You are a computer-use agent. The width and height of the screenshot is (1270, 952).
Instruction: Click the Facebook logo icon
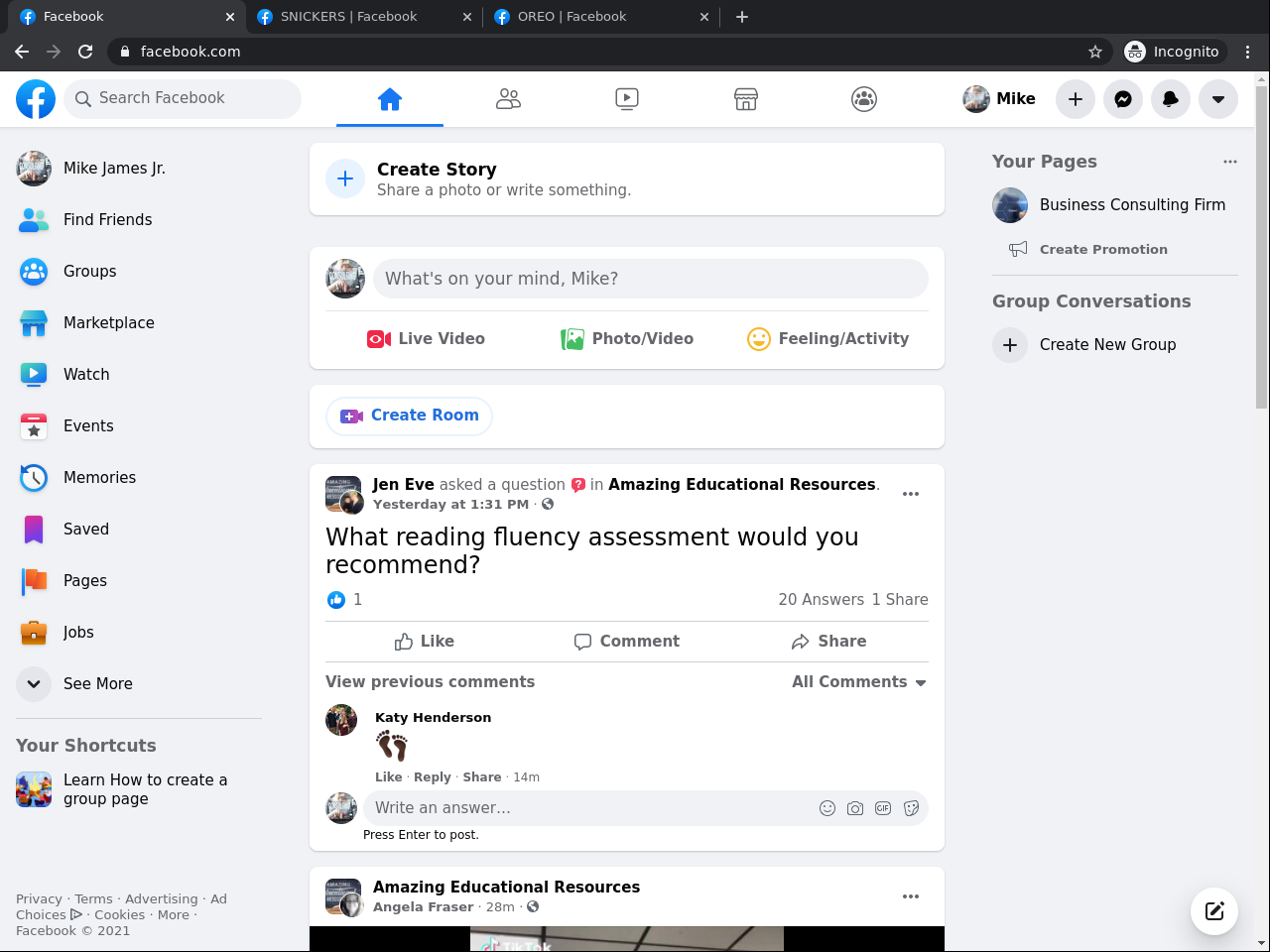36,99
